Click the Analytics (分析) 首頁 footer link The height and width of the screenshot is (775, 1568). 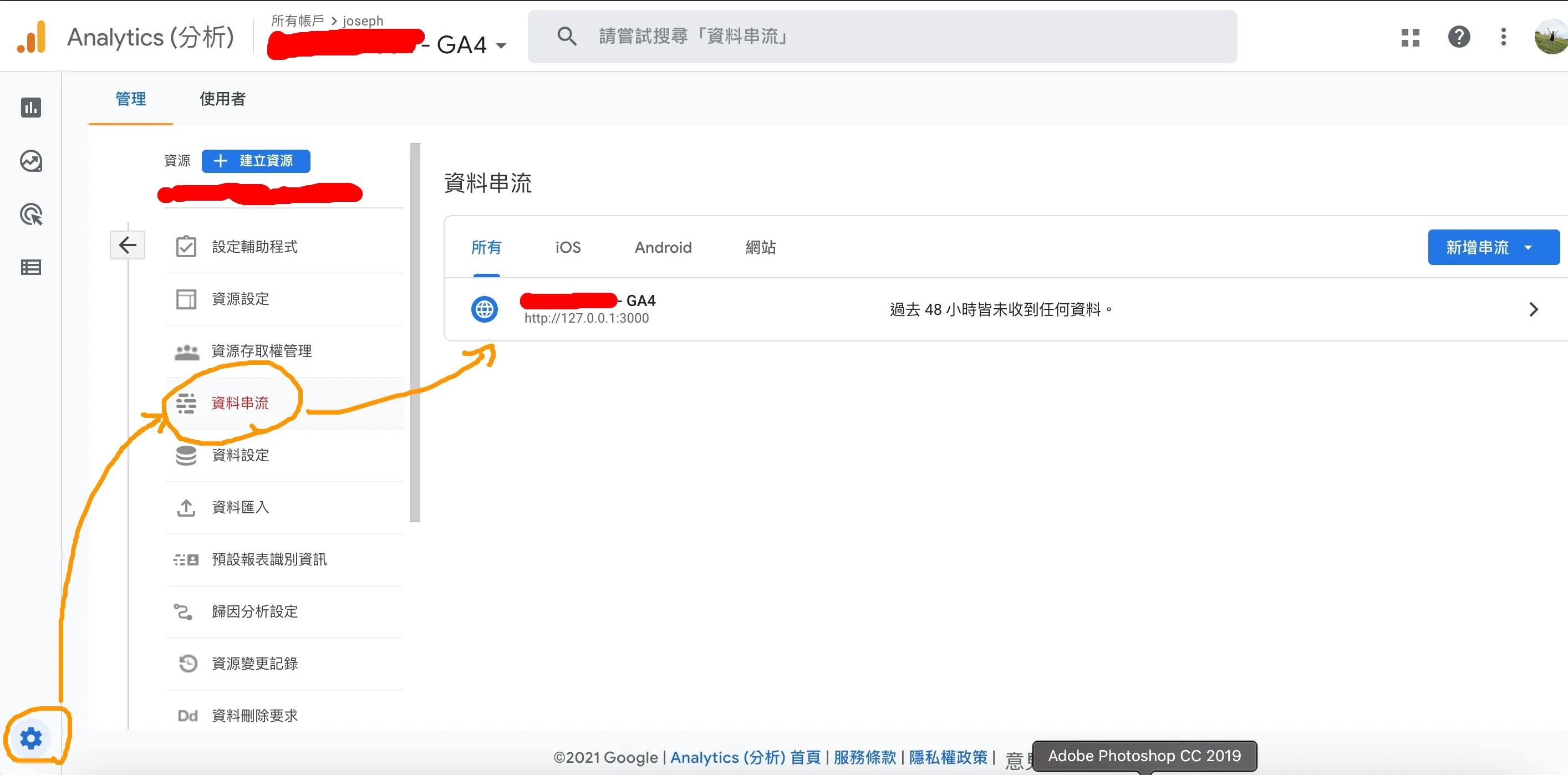point(745,757)
